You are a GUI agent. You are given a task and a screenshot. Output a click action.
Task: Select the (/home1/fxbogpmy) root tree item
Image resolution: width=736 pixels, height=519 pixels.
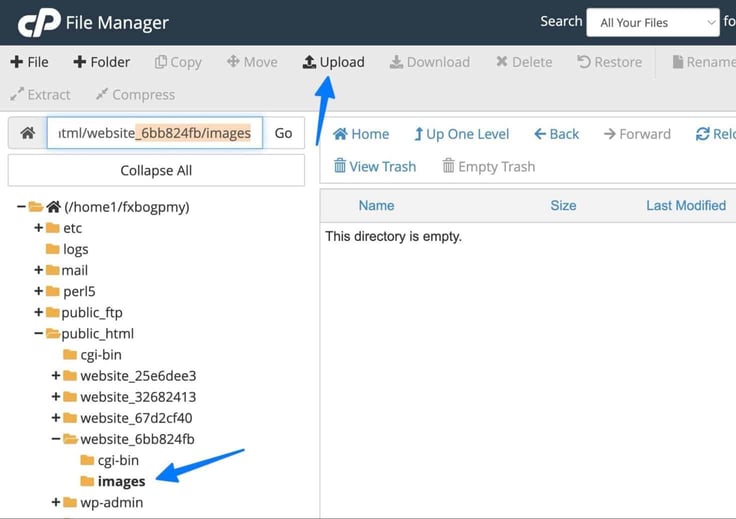pyautogui.click(x=127, y=207)
